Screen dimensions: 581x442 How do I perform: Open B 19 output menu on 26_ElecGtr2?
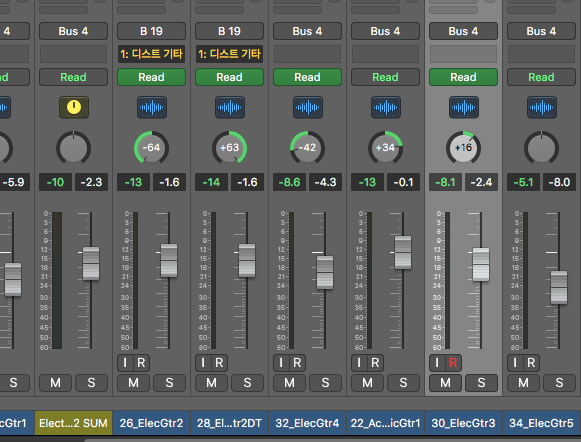152,31
